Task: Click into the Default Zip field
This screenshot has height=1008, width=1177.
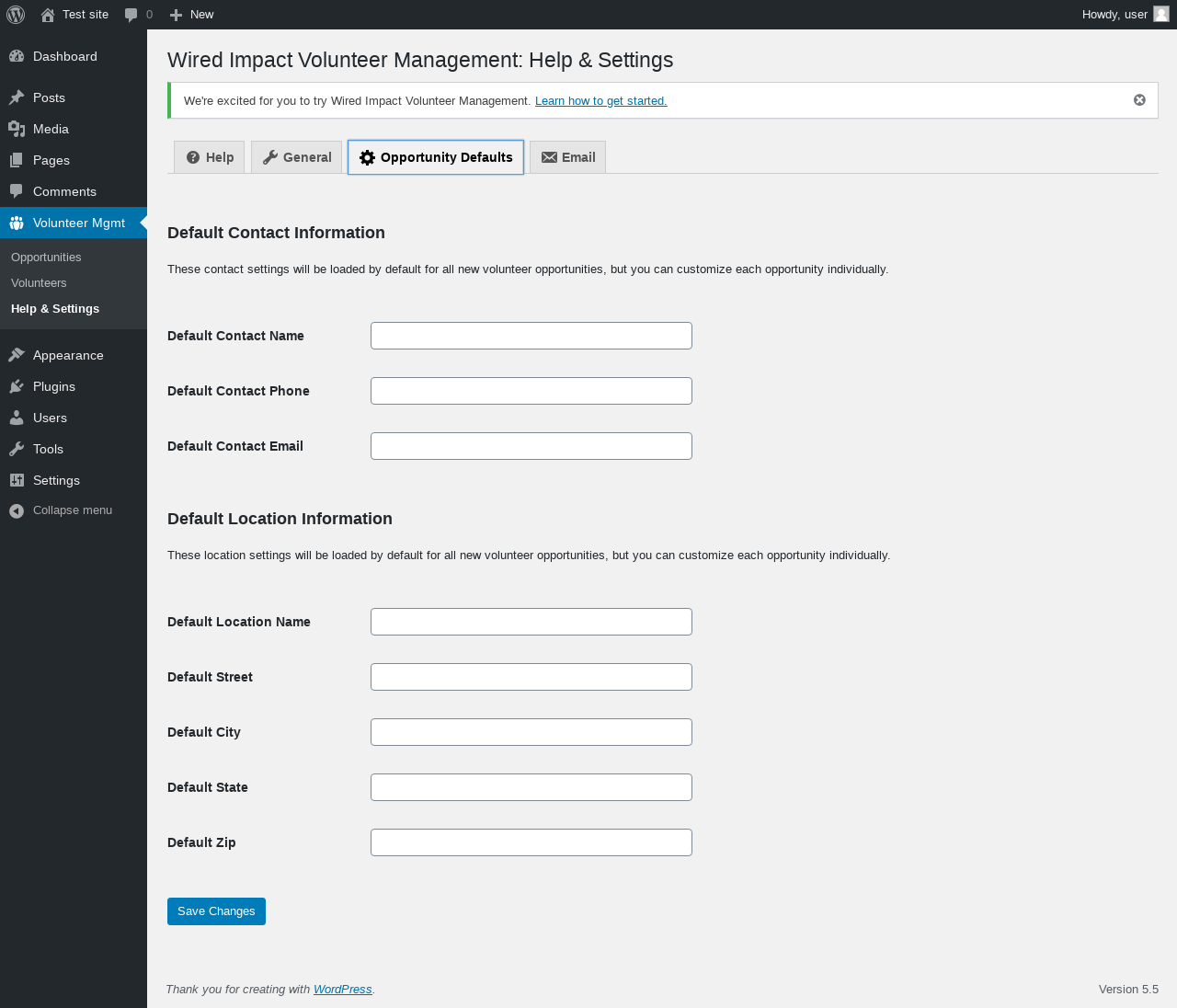Action: click(x=531, y=842)
